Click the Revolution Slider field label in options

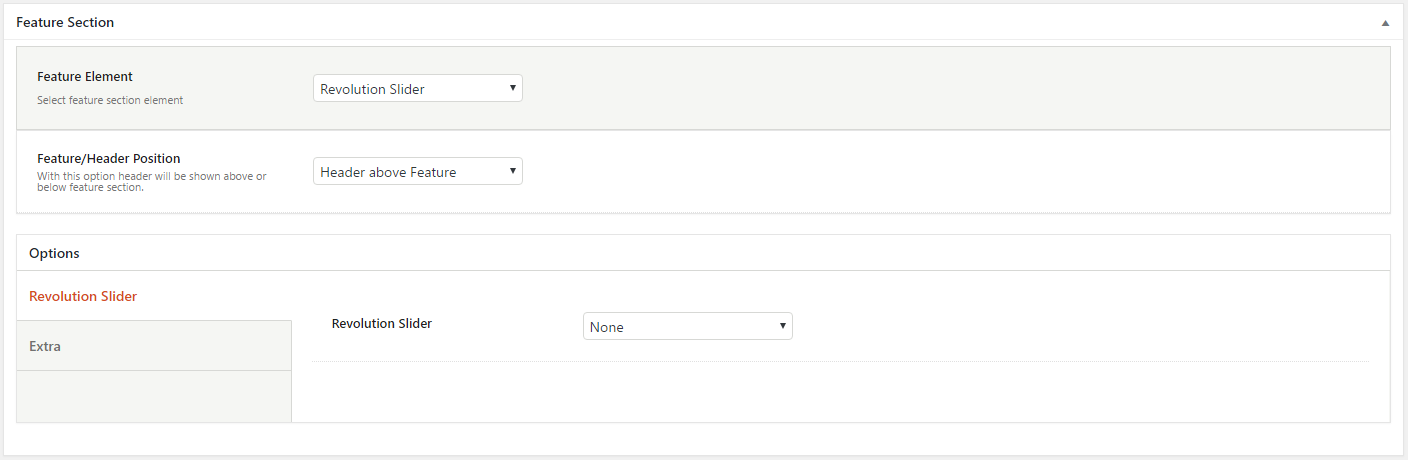(x=382, y=323)
